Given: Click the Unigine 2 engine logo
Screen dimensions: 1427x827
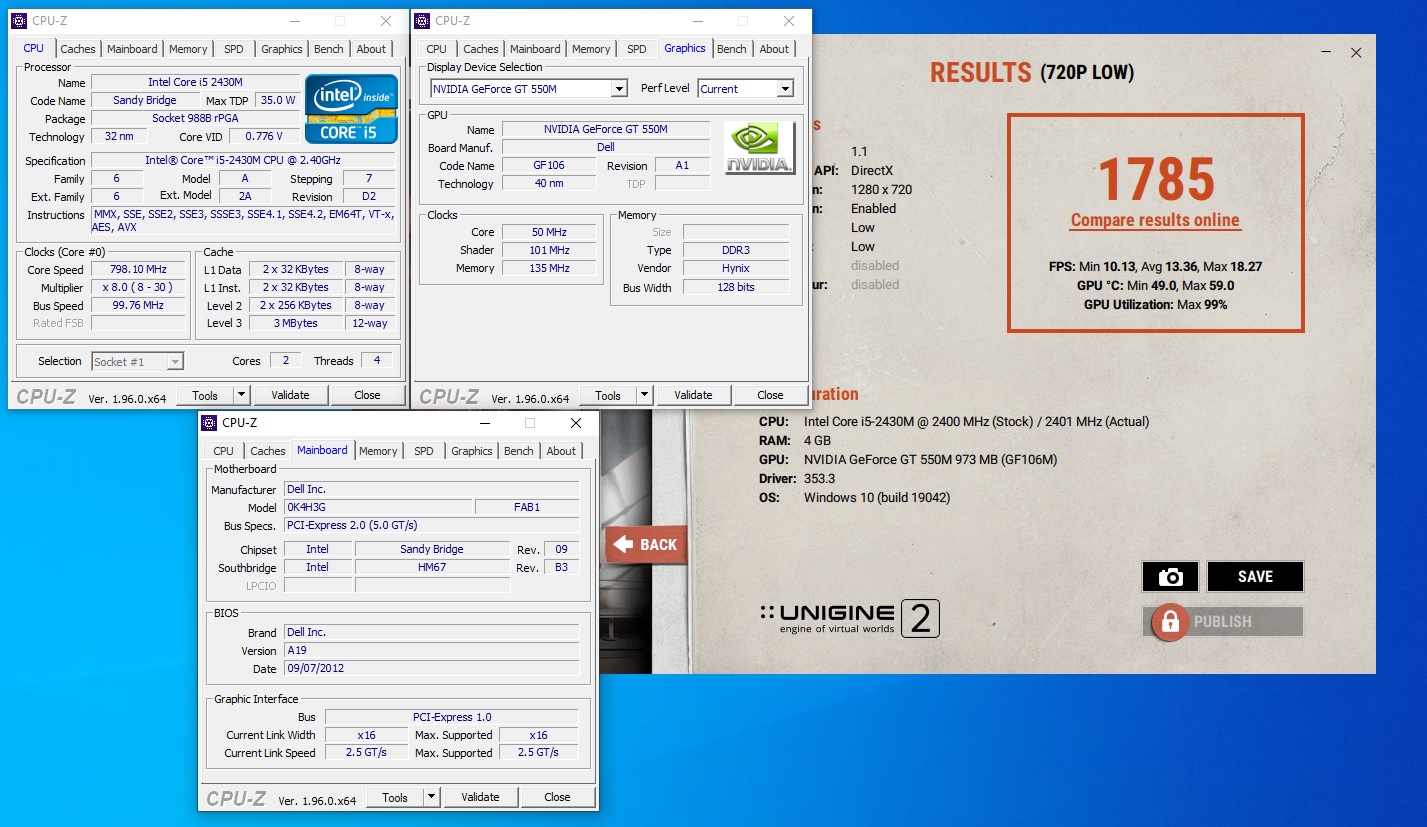Looking at the screenshot, I should (849, 619).
